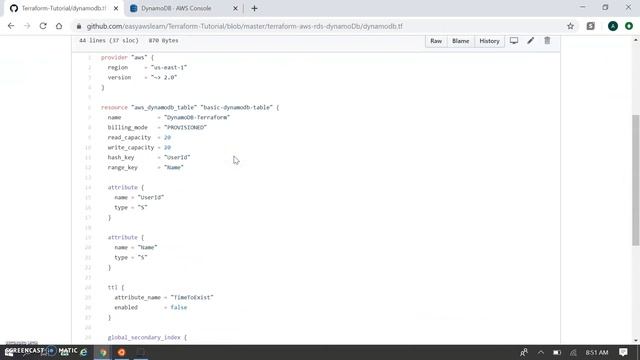
Task: Click the attribute_name = "TimeToExist" line
Action: [164, 298]
